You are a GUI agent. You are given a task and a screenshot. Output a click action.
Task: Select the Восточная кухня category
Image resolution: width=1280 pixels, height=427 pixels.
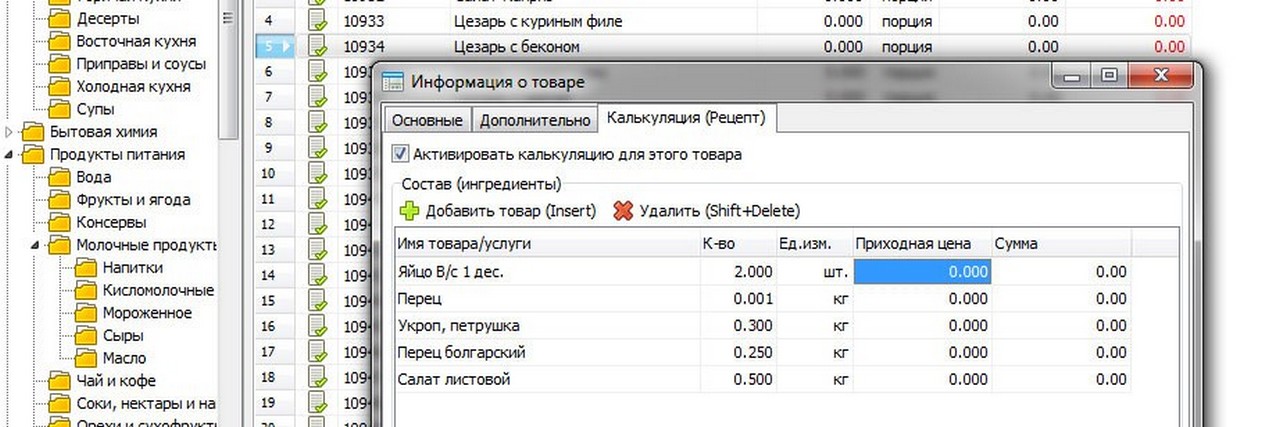click(x=136, y=42)
